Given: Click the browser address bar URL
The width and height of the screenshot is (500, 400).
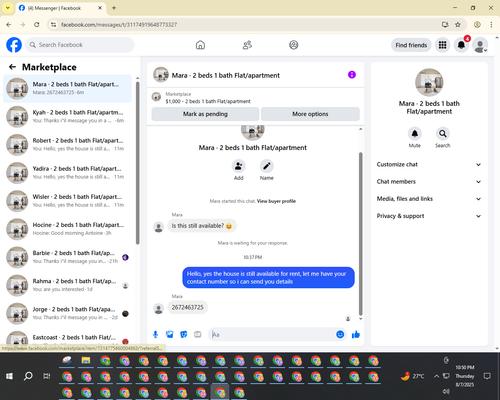Looking at the screenshot, I should coord(119,25).
